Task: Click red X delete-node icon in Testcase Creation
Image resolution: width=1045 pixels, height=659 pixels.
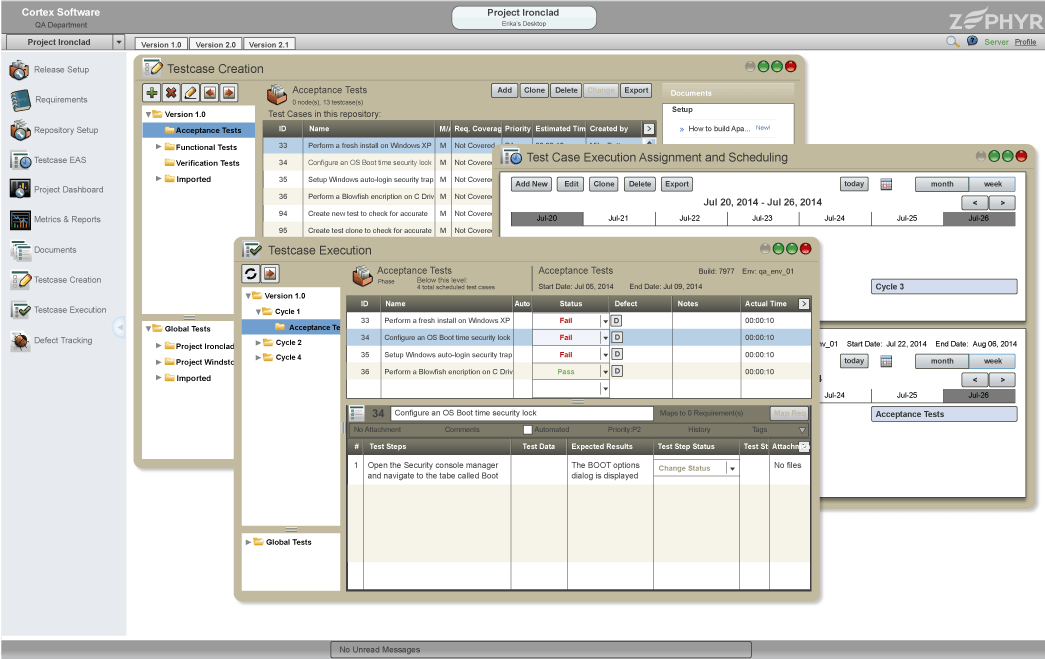Action: click(x=171, y=93)
